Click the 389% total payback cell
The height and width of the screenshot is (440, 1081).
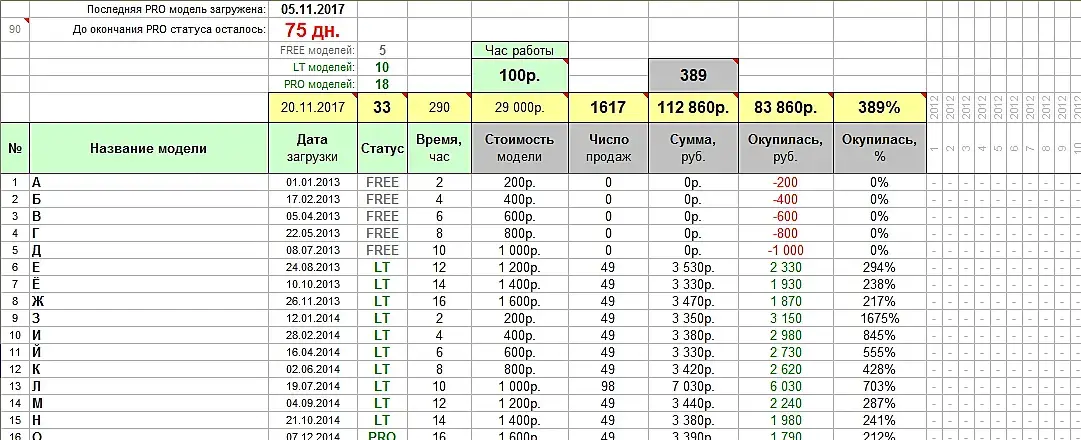pyautogui.click(x=879, y=108)
